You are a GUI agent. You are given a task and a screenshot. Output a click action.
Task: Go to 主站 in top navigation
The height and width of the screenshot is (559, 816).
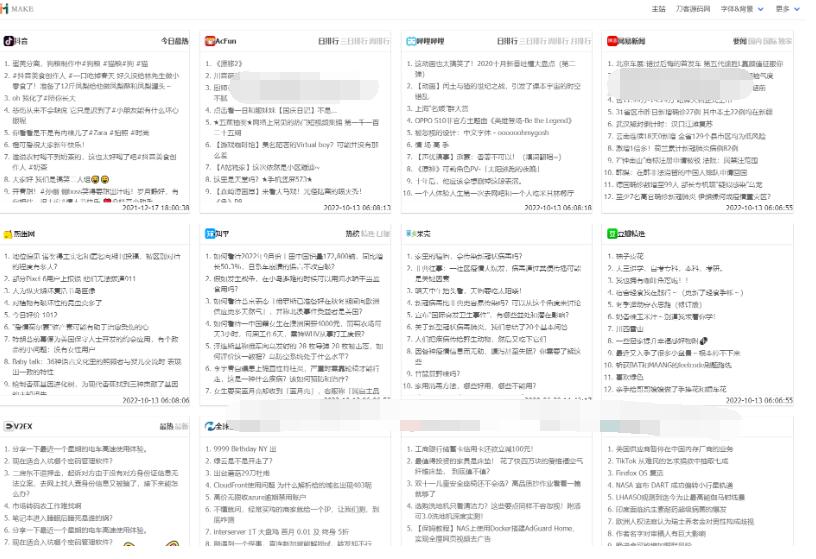tap(658, 9)
